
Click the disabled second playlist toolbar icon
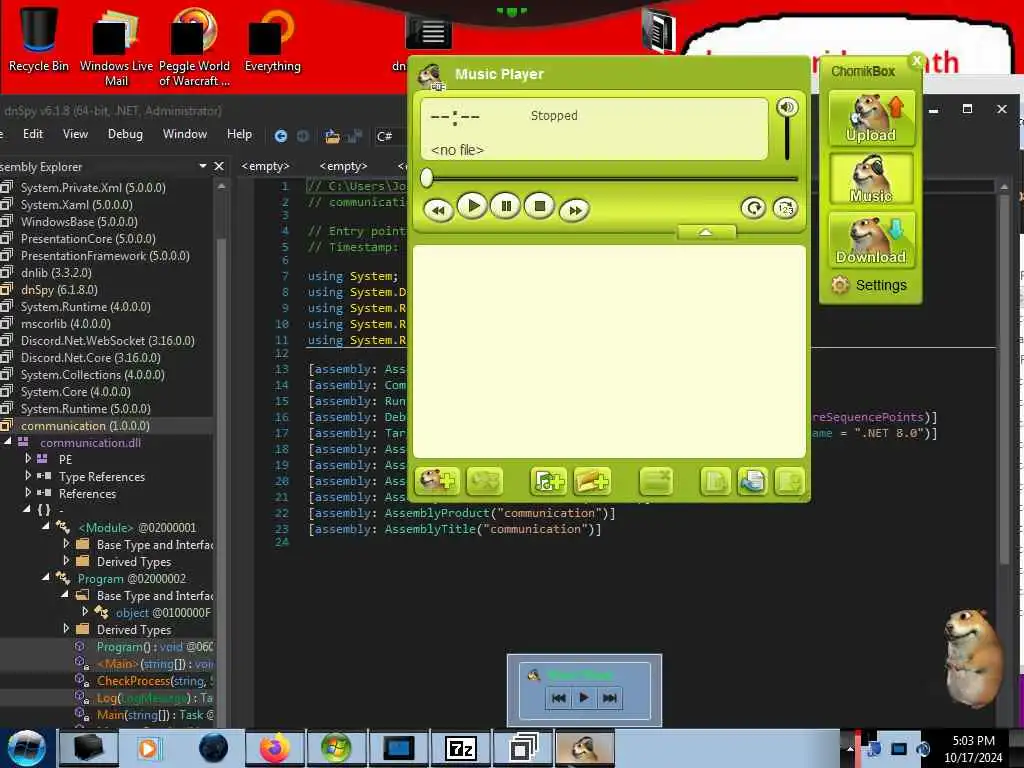tap(484, 482)
